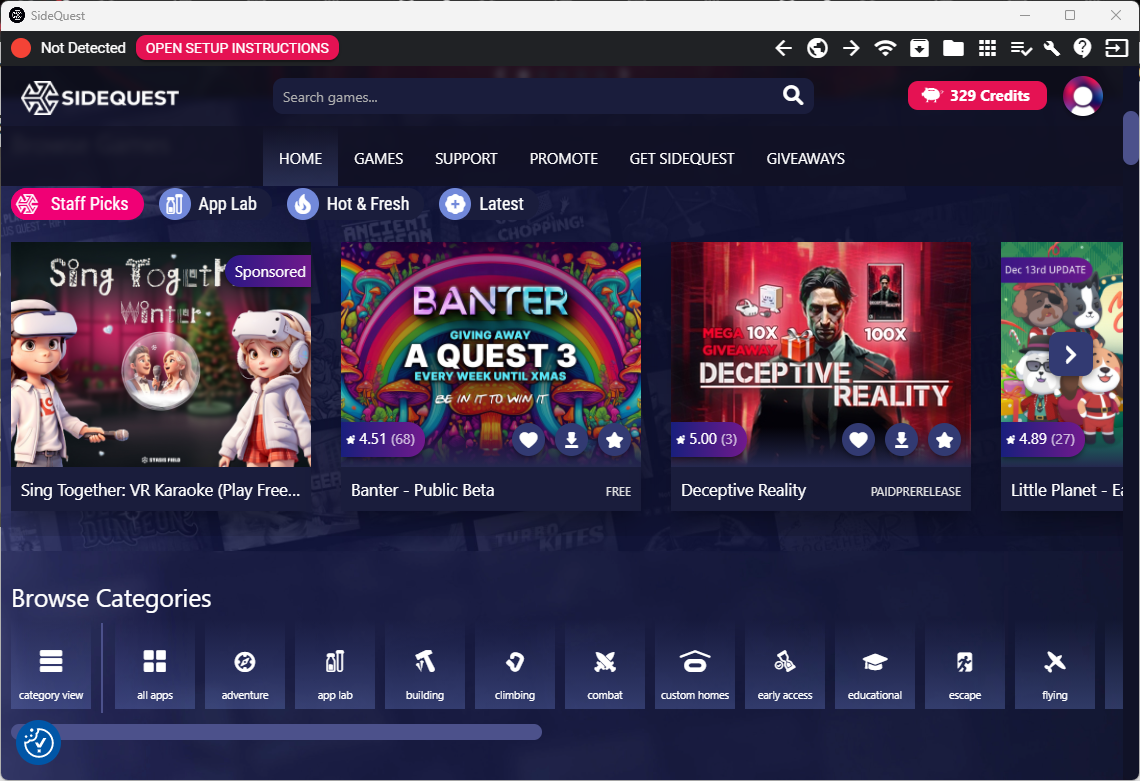This screenshot has width=1140, height=781.
Task: Download Banter with the download icon
Action: (571, 440)
